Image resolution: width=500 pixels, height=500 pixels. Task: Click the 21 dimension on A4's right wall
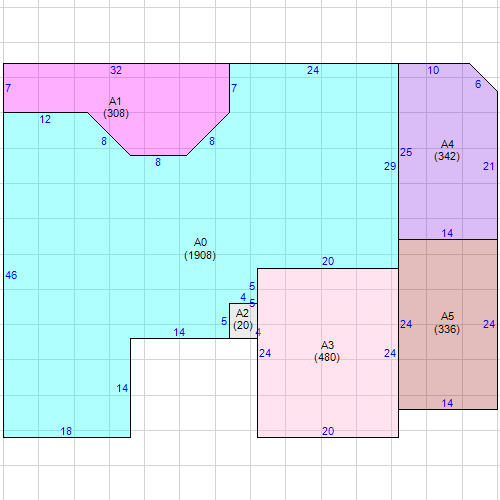coord(489,166)
